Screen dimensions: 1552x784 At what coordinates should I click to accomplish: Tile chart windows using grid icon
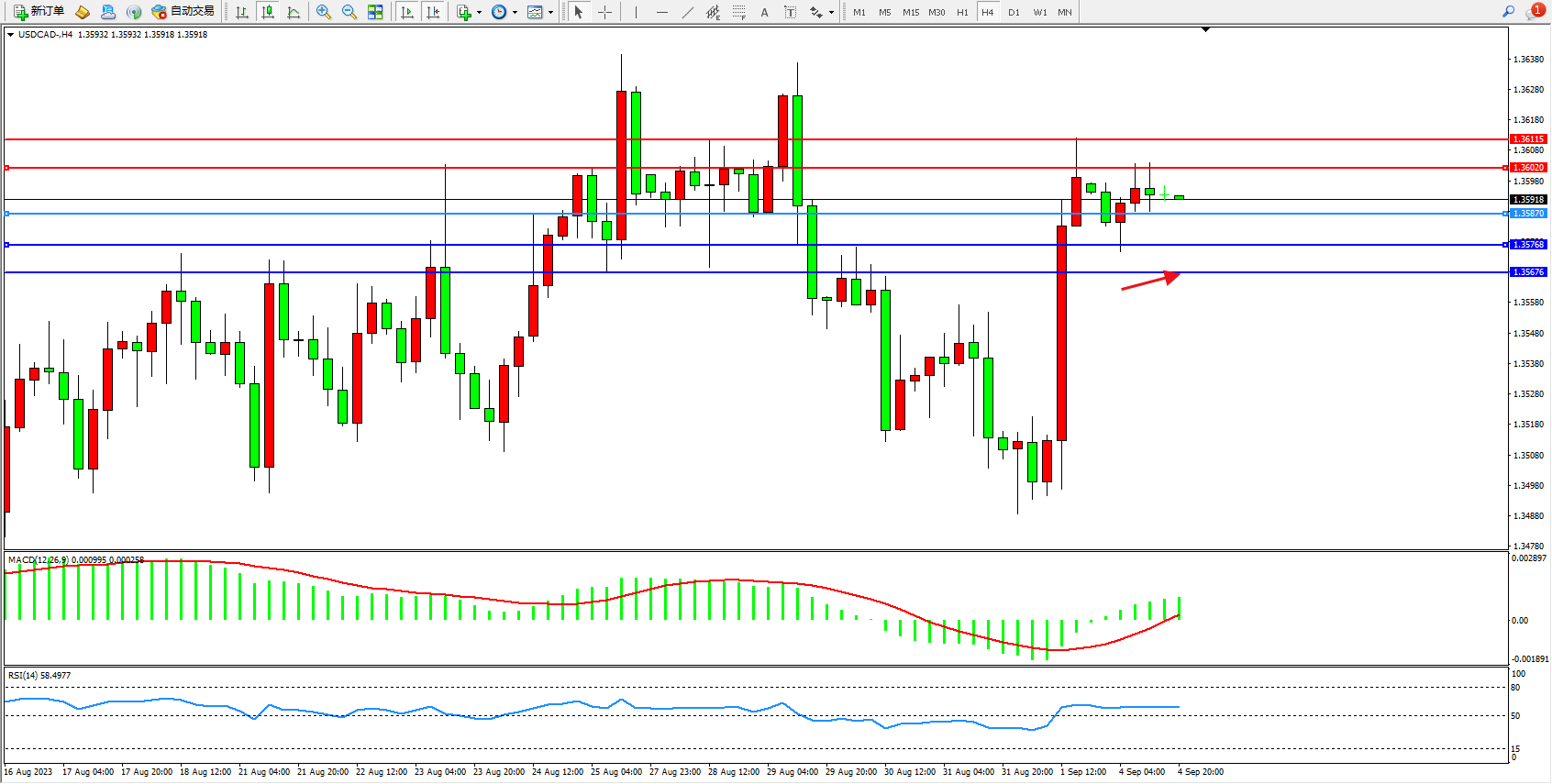pos(375,12)
